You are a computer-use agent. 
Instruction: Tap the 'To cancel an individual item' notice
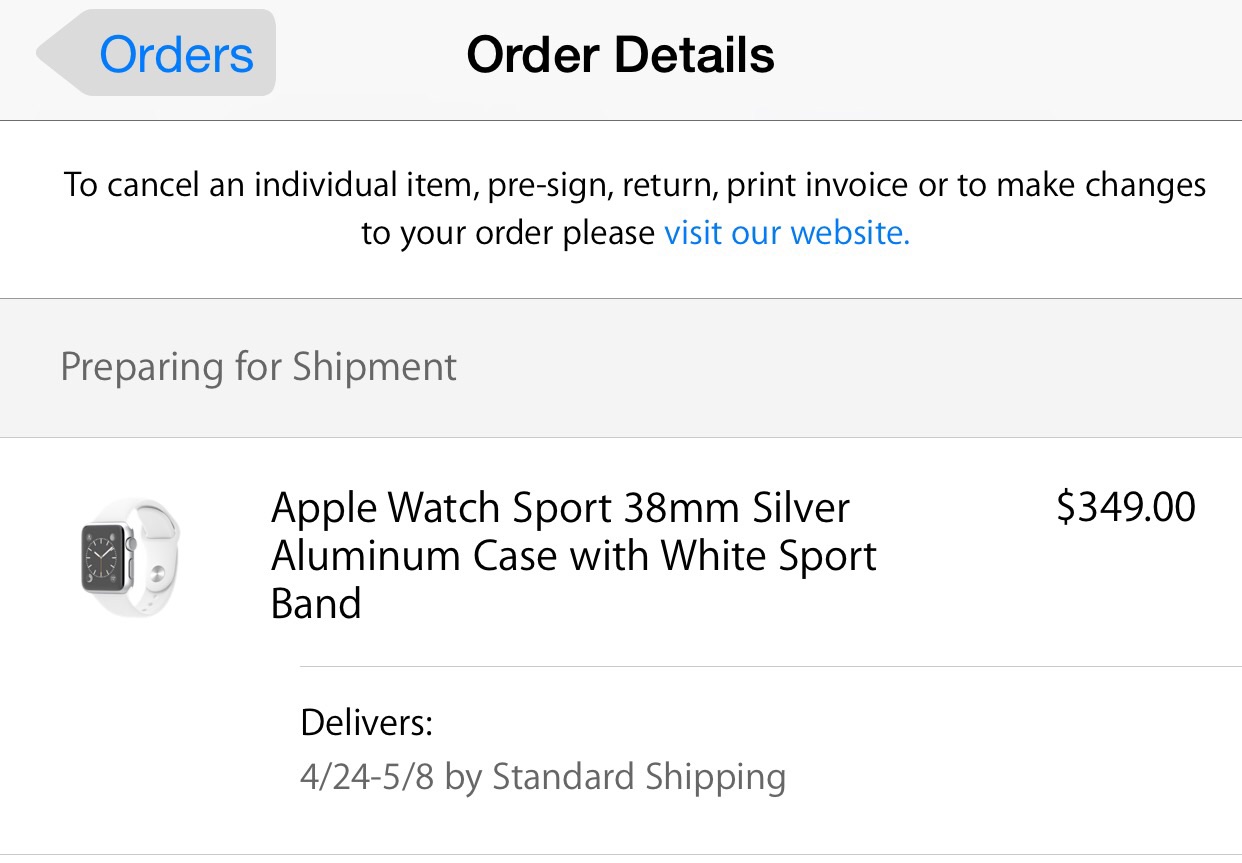pos(635,209)
